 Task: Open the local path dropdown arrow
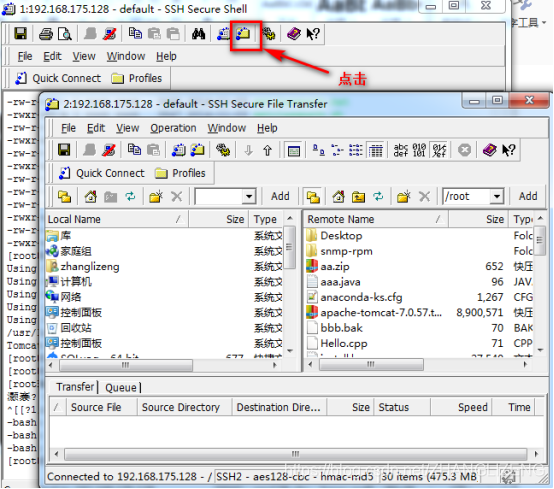click(249, 196)
